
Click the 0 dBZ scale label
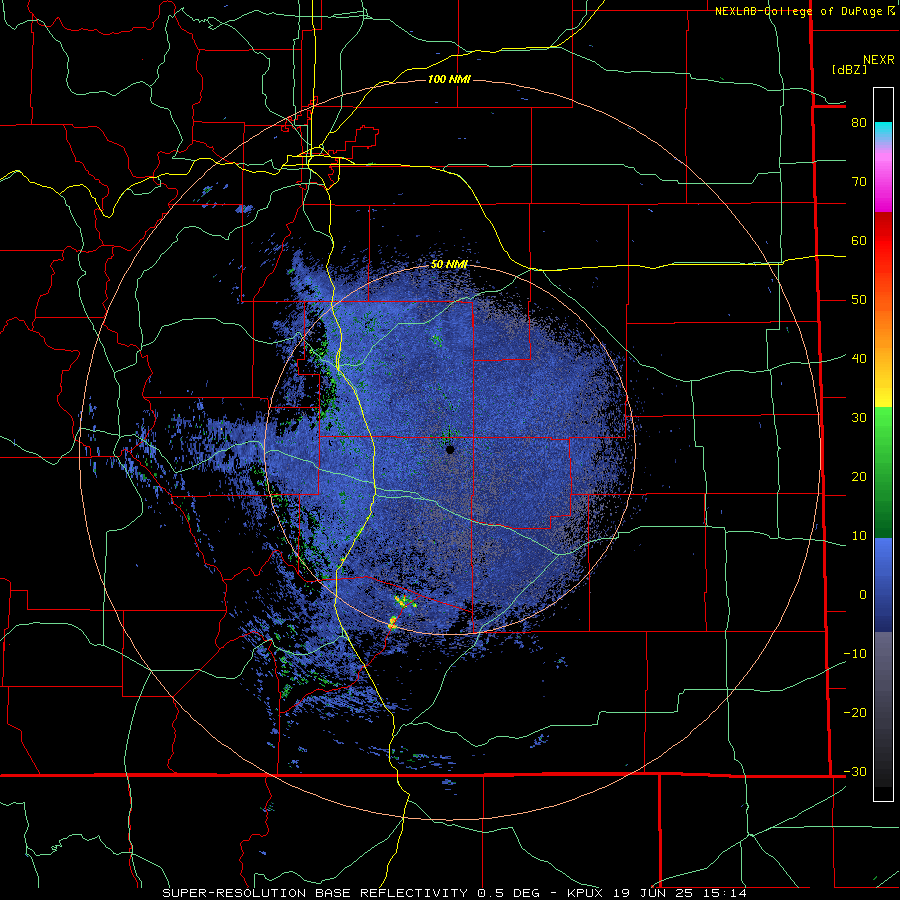pyautogui.click(x=863, y=595)
